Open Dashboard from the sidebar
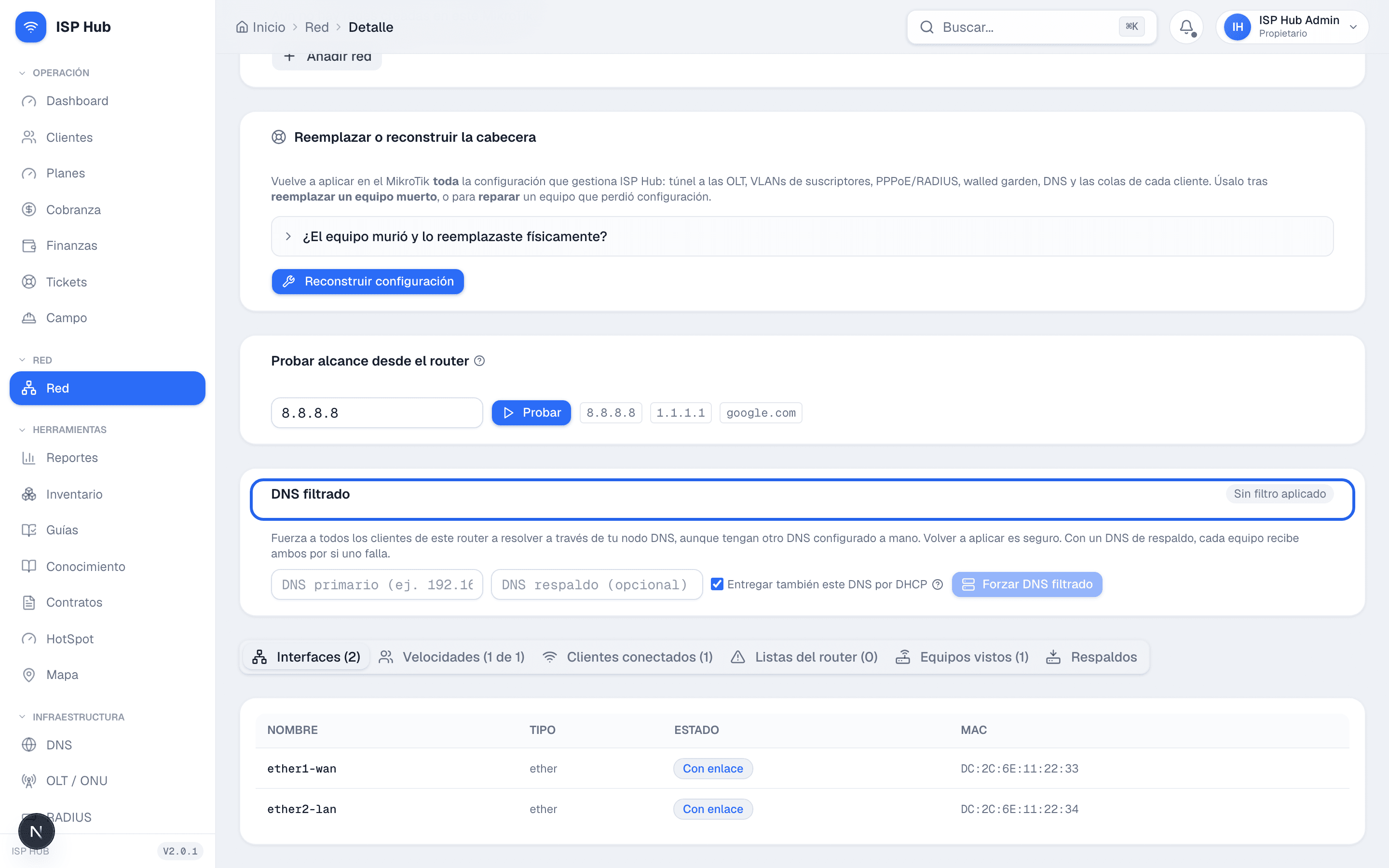This screenshot has height=868, width=1389. (108, 101)
